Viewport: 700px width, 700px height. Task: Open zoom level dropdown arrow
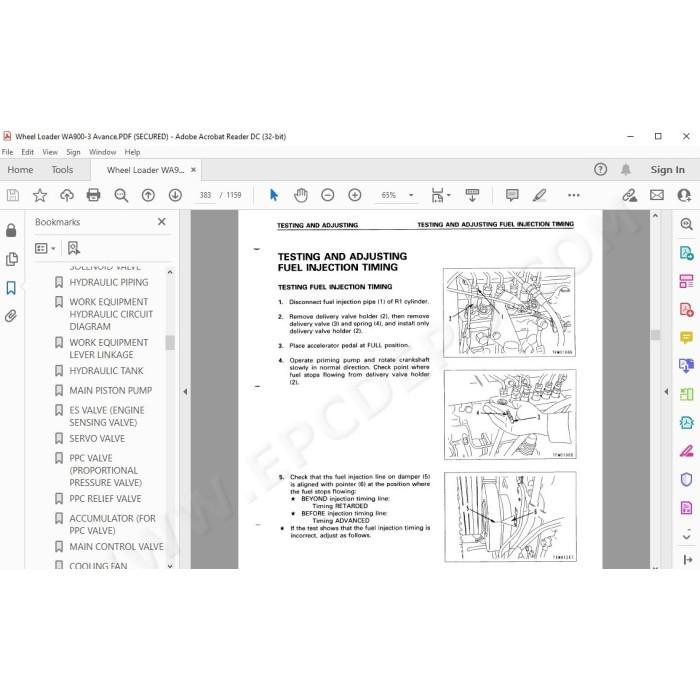click(x=411, y=195)
